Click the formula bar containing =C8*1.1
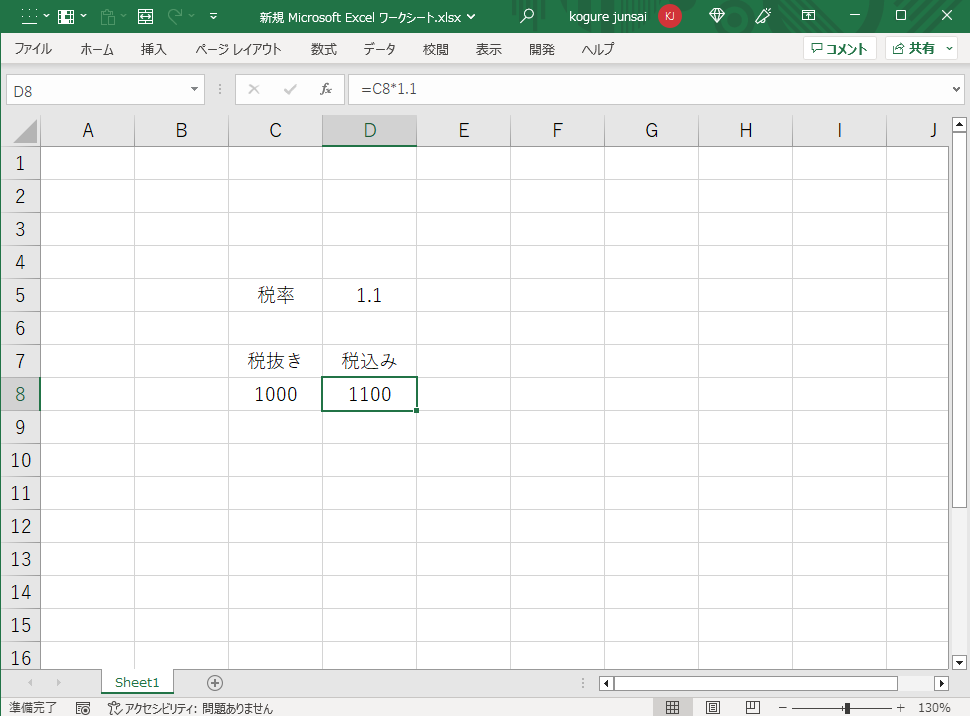This screenshot has width=970, height=716. pyautogui.click(x=648, y=90)
